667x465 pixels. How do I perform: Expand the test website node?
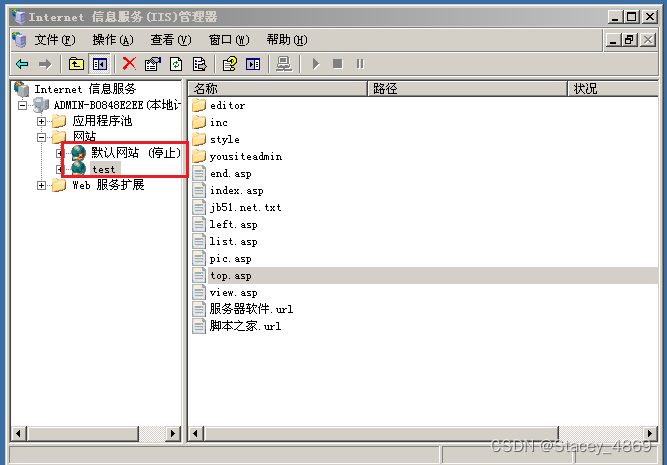[60, 169]
